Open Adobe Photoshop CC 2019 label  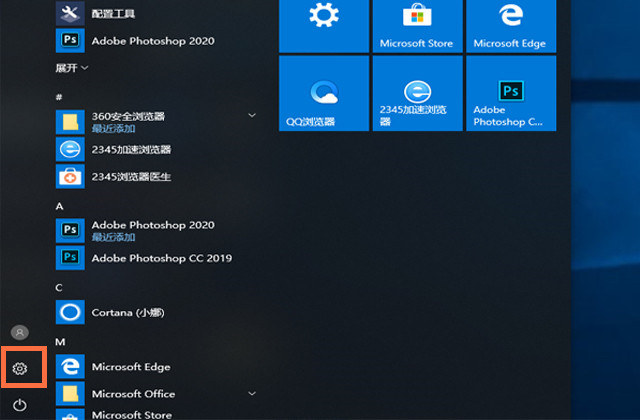162,258
